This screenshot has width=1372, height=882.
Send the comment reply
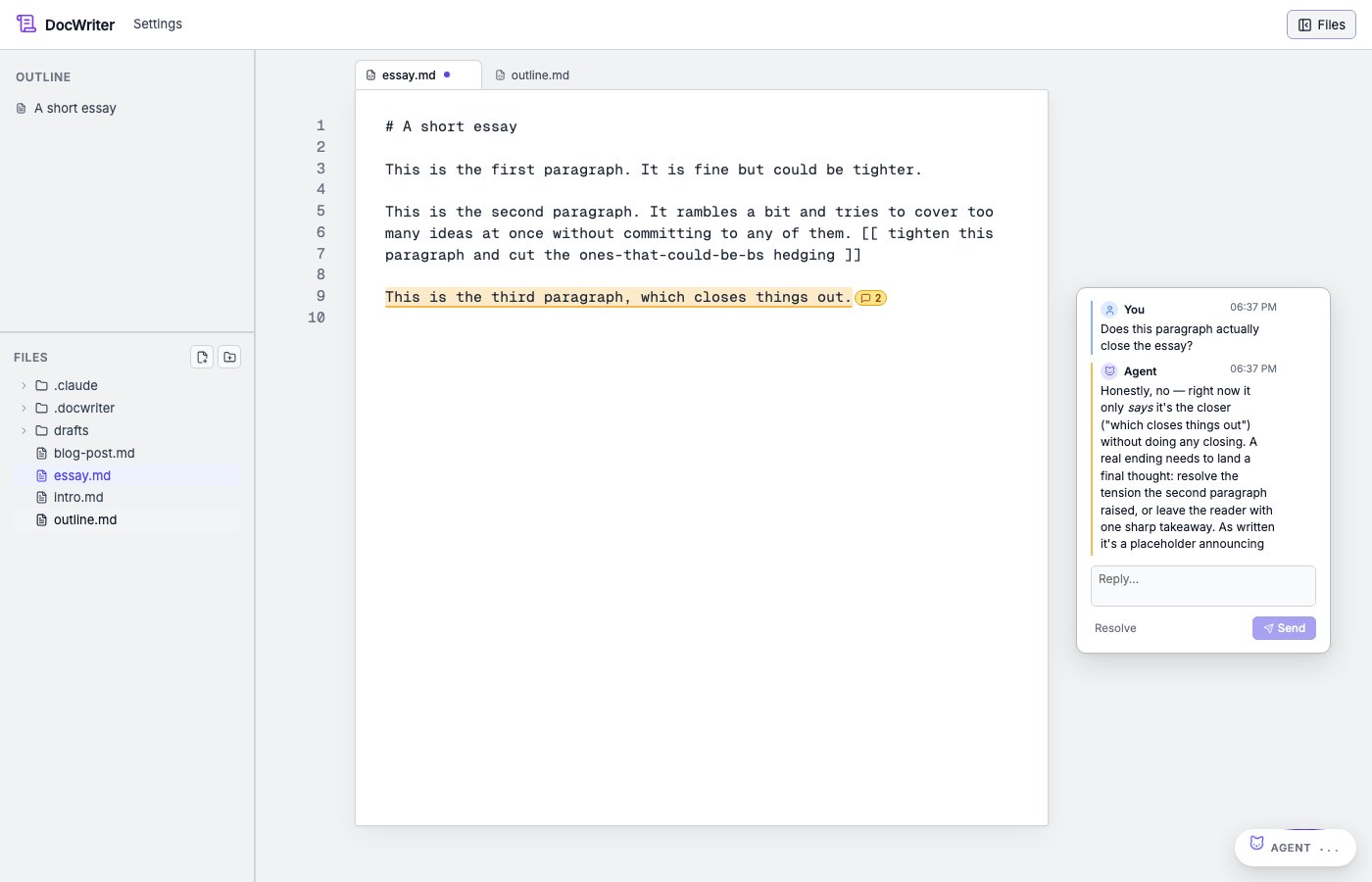coord(1284,628)
